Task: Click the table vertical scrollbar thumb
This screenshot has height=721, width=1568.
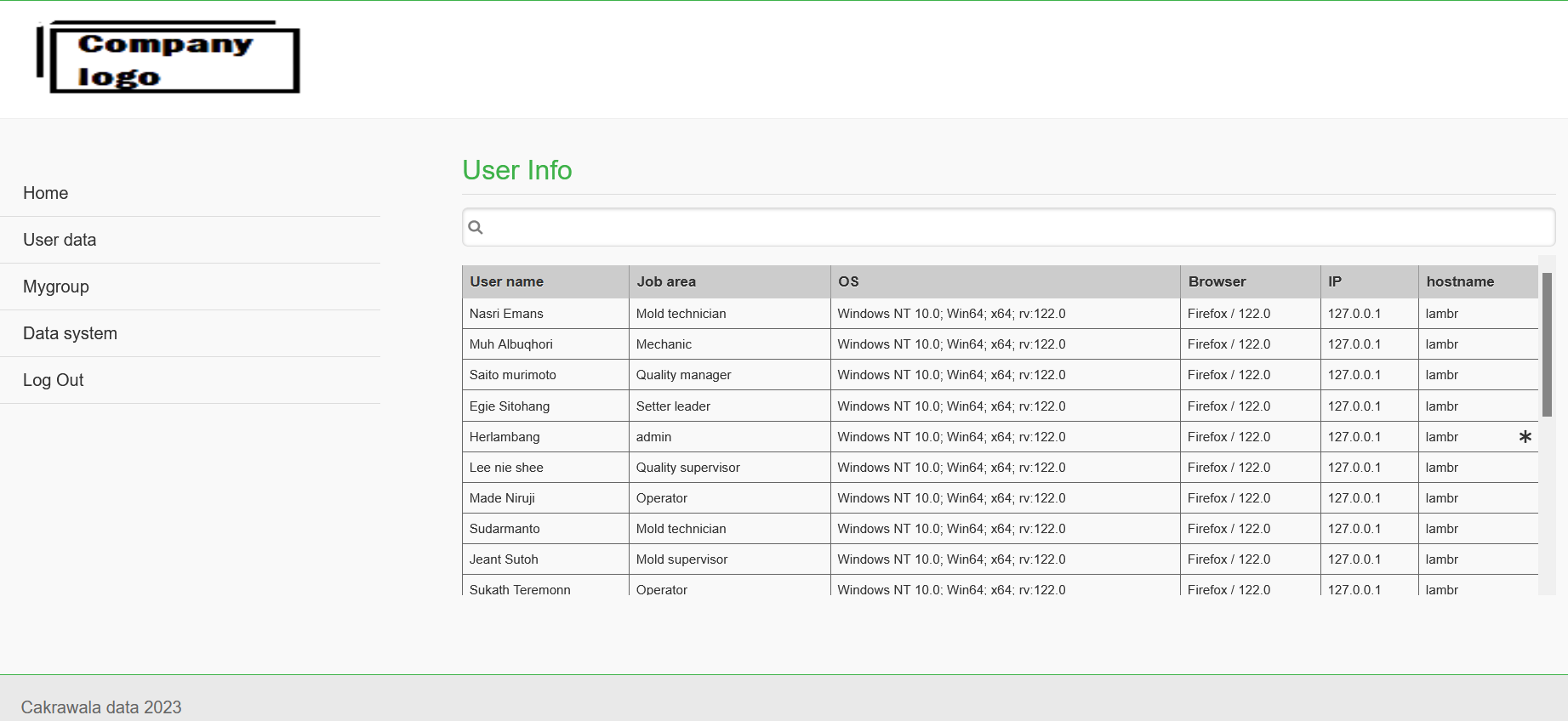Action: point(1547,344)
